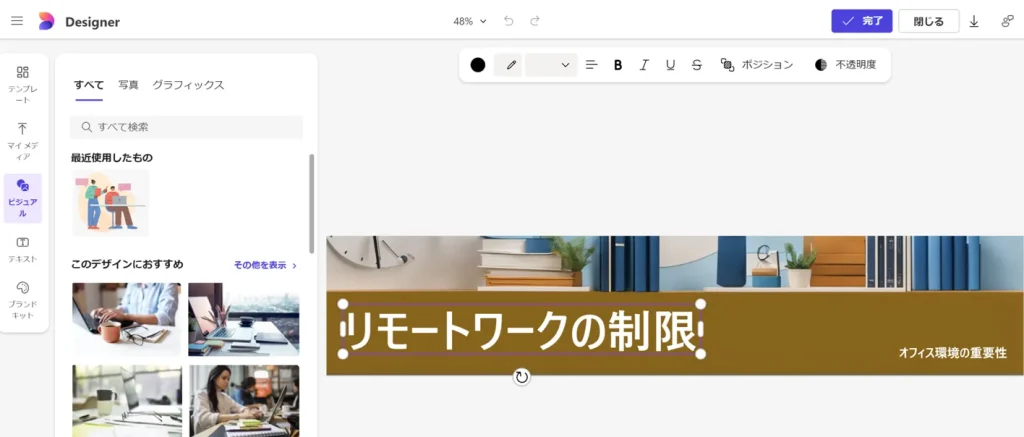Click the share link icon

[1006, 21]
